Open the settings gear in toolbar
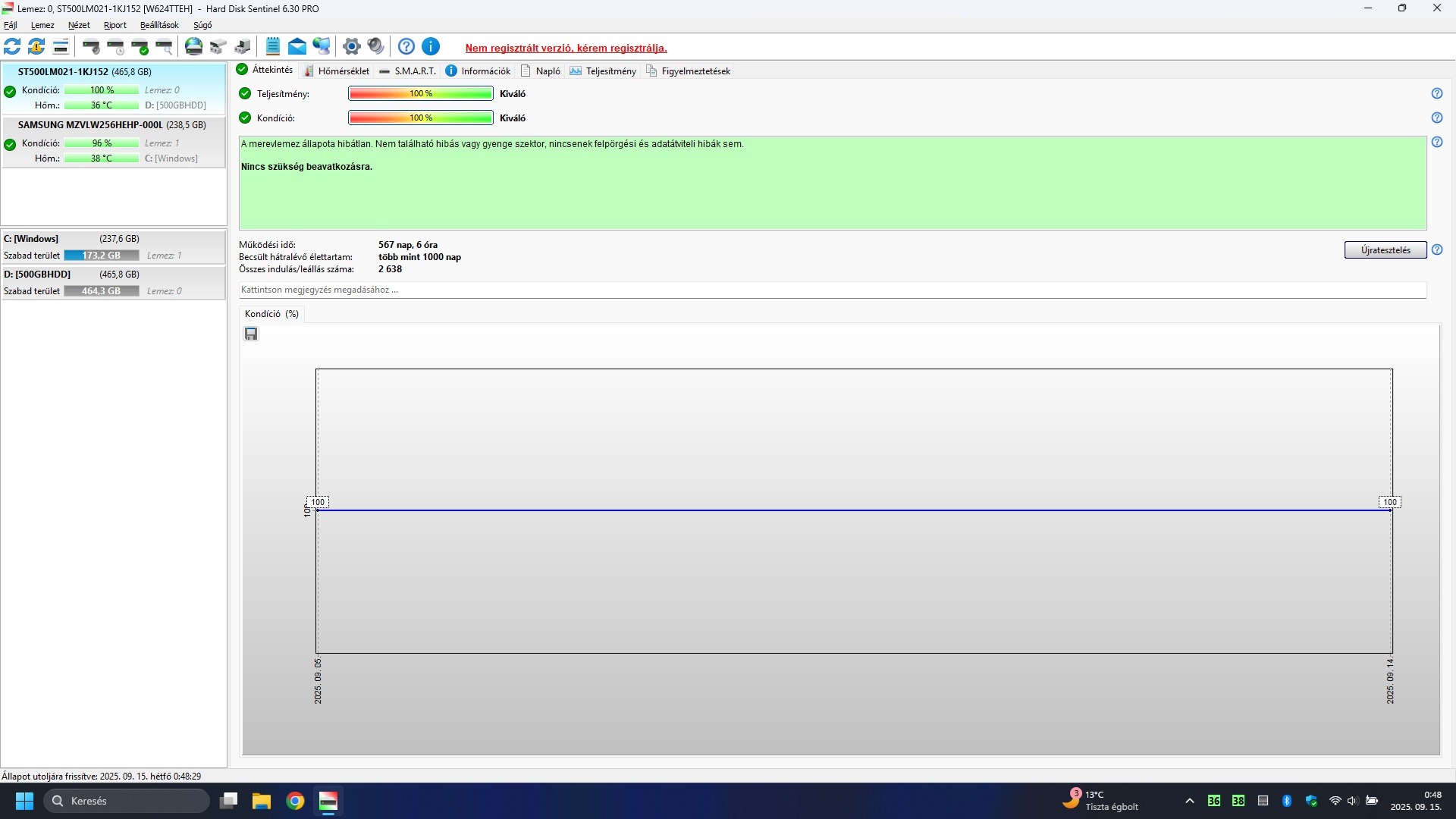1456x819 pixels. (351, 47)
